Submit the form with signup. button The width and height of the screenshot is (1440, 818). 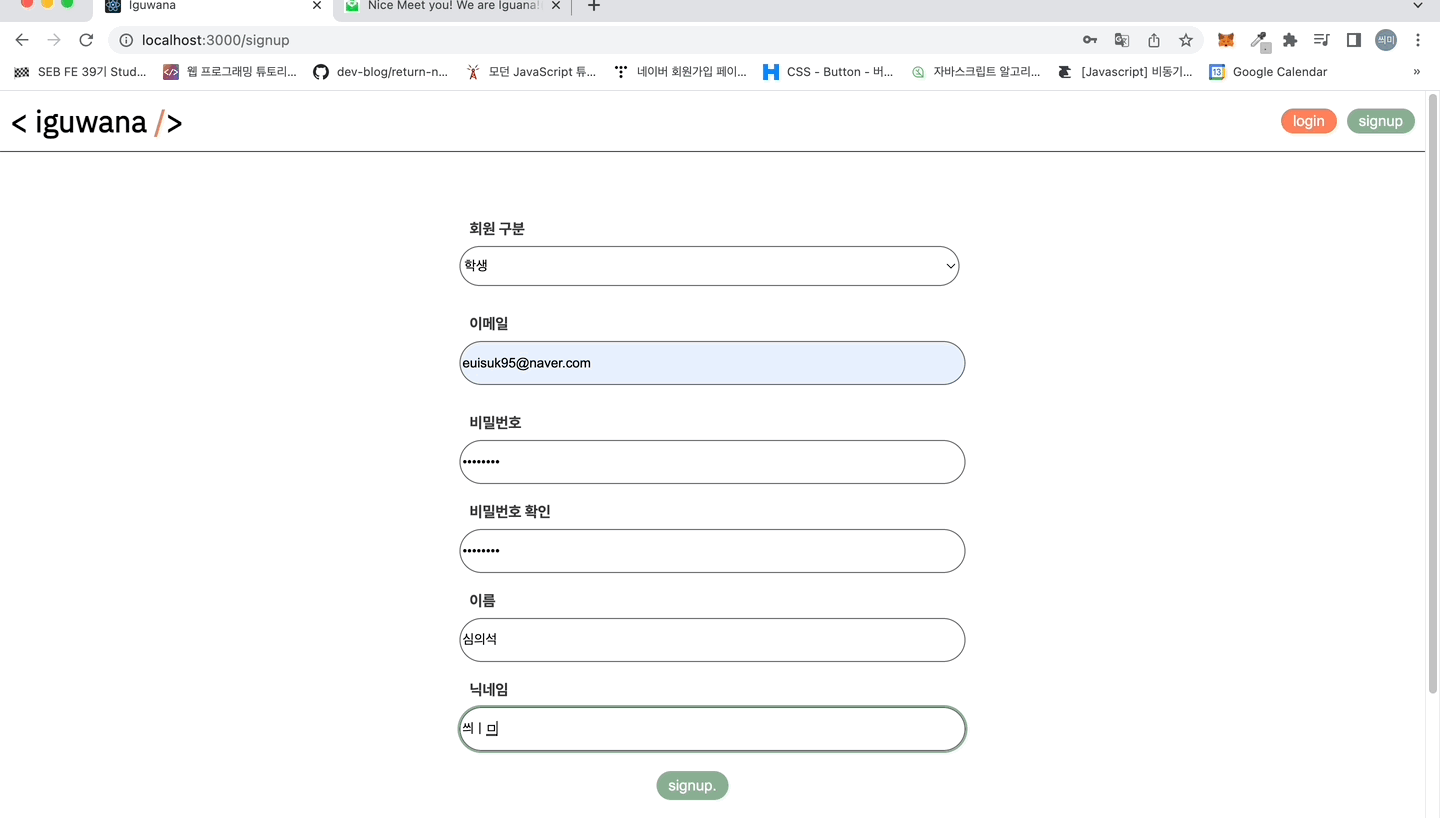pos(692,786)
